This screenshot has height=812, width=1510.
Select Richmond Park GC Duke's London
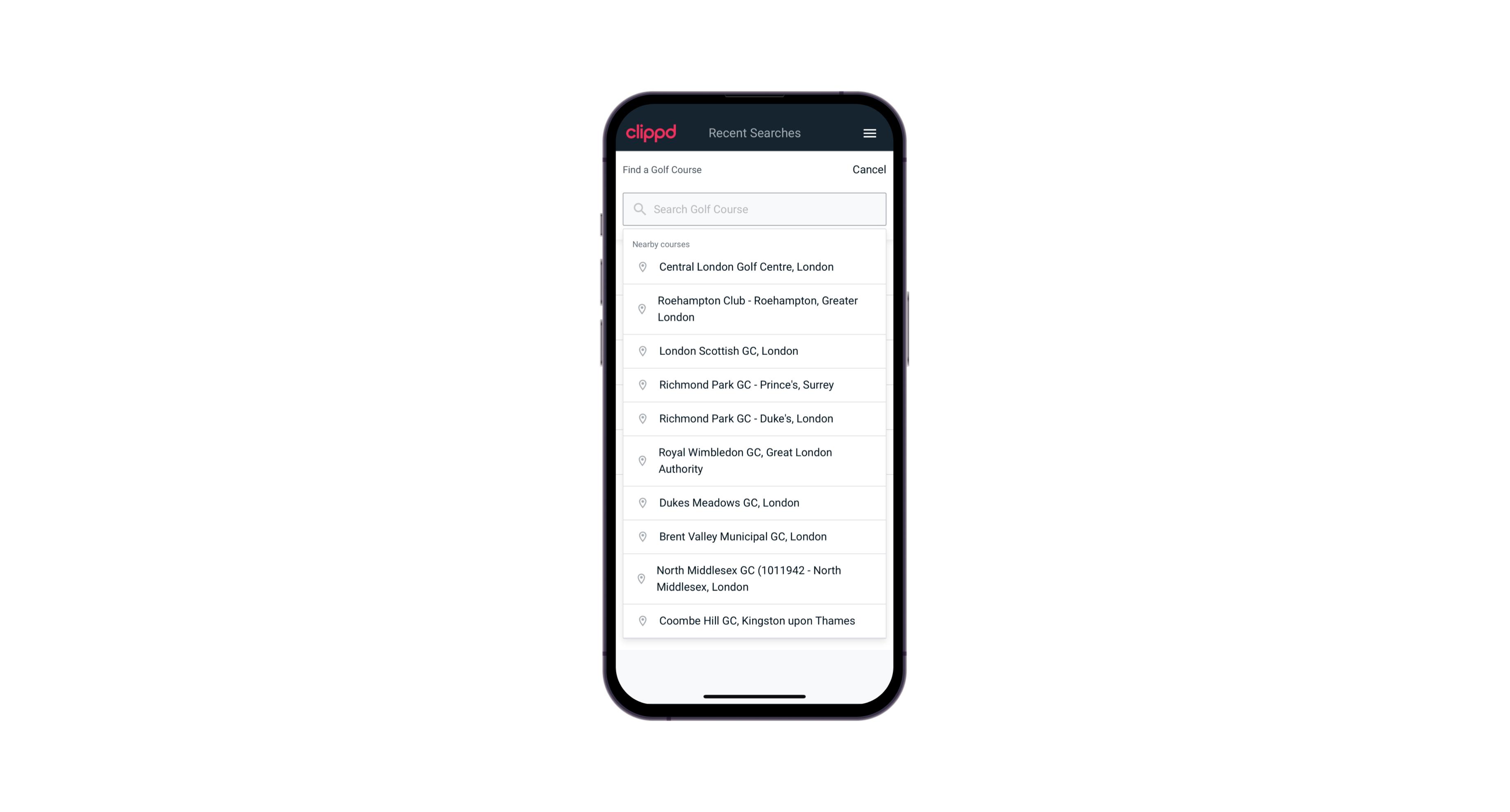pyautogui.click(x=754, y=418)
